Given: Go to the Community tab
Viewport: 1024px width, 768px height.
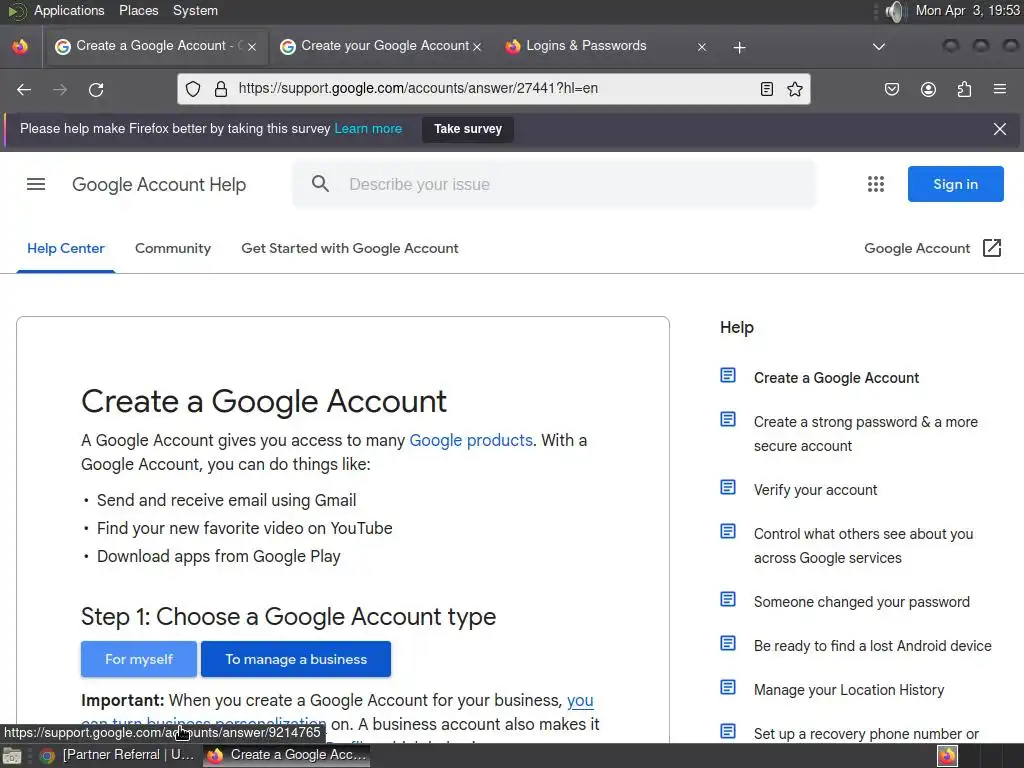Looking at the screenshot, I should tap(173, 248).
